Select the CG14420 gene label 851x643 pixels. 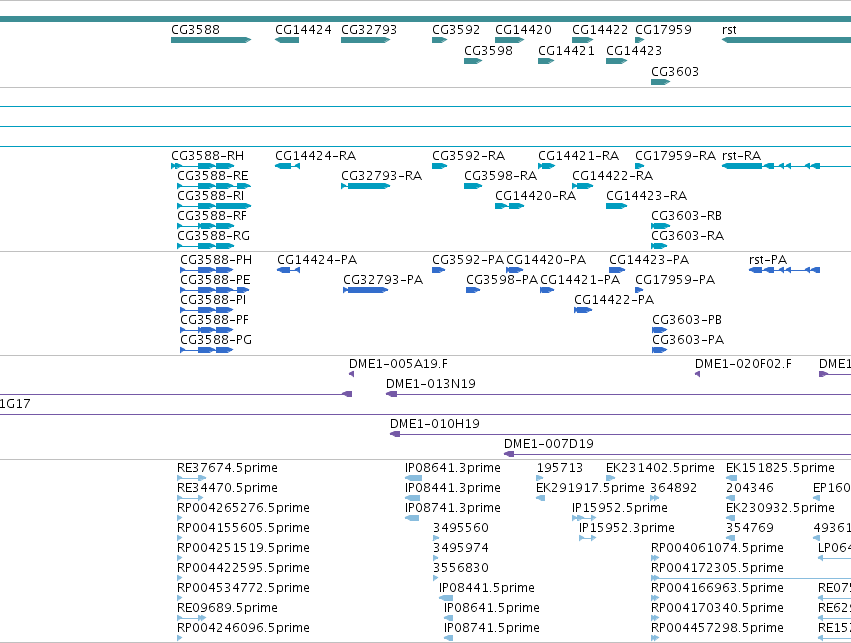[523, 30]
